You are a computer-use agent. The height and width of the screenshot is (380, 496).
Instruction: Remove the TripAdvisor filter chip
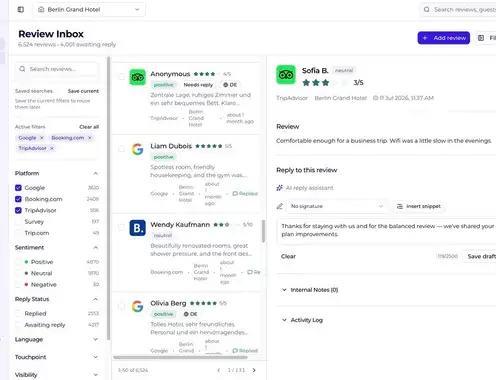pyautogui.click(x=52, y=148)
